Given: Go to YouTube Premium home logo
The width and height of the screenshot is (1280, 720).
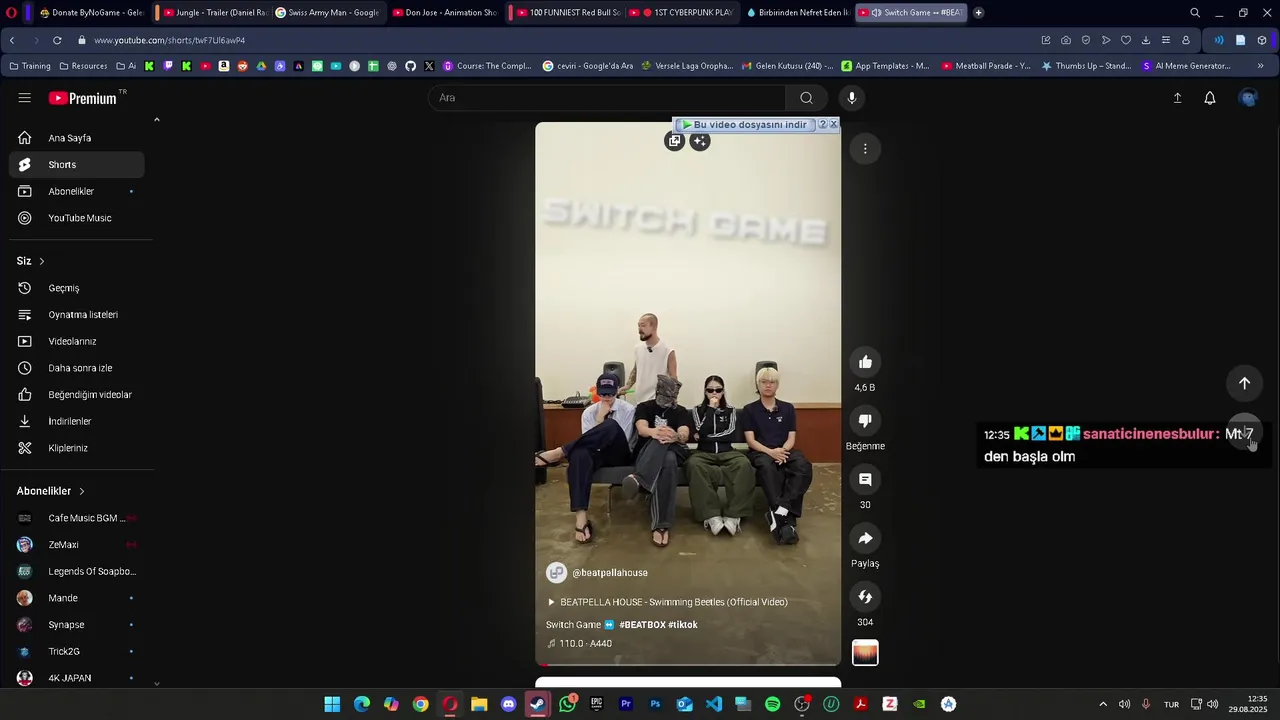Looking at the screenshot, I should tap(84, 98).
